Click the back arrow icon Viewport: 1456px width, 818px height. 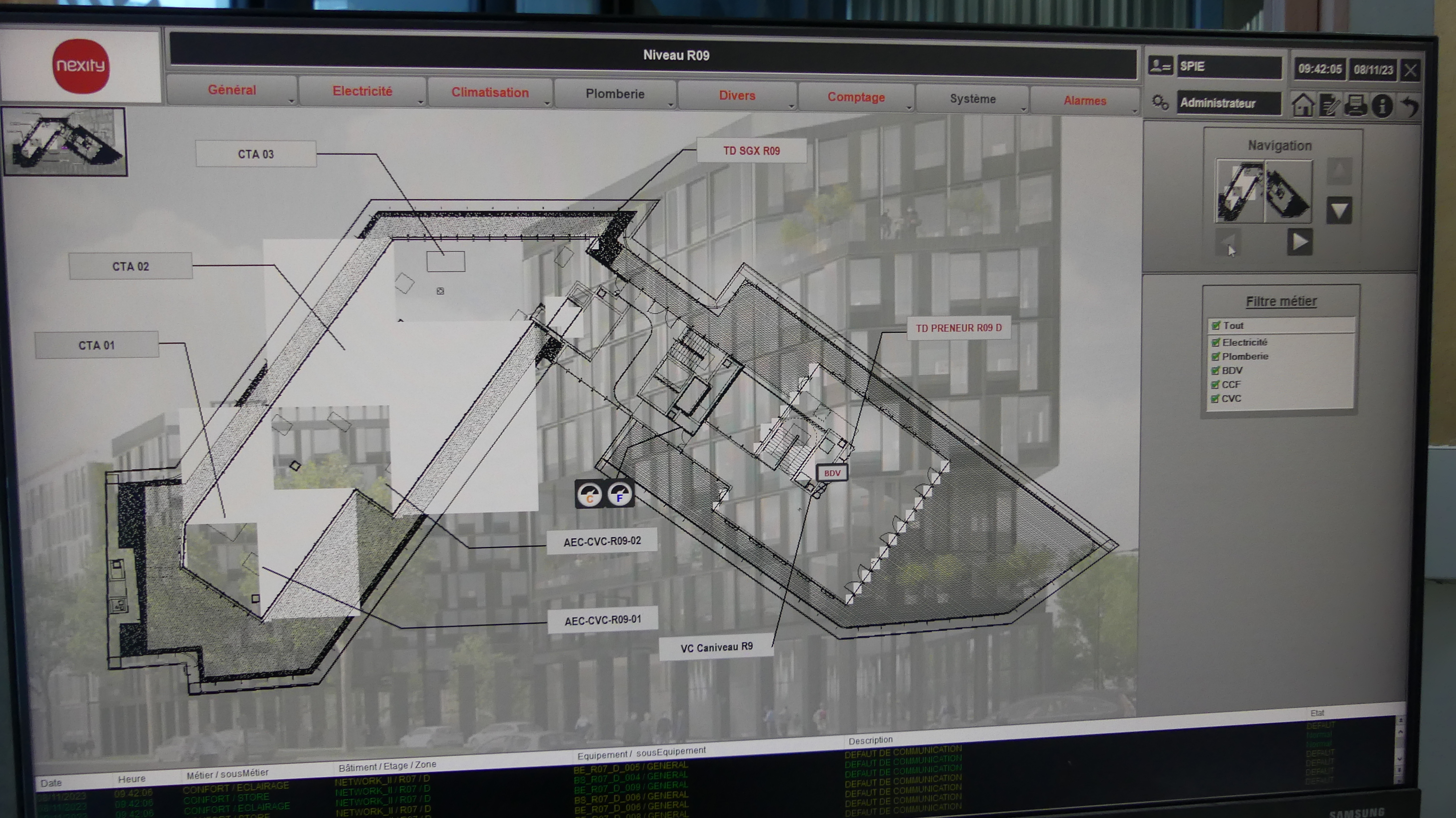(x=1410, y=106)
